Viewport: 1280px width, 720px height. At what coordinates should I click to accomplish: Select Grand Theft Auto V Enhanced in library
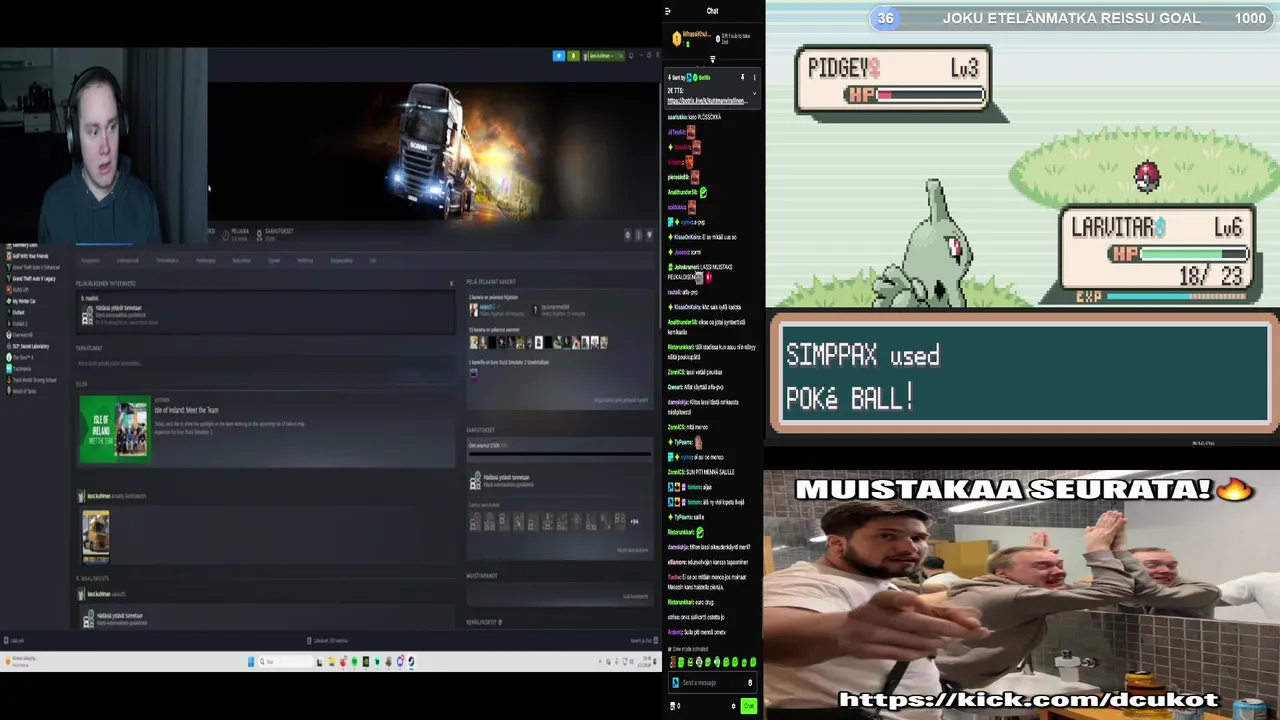[x=34, y=267]
